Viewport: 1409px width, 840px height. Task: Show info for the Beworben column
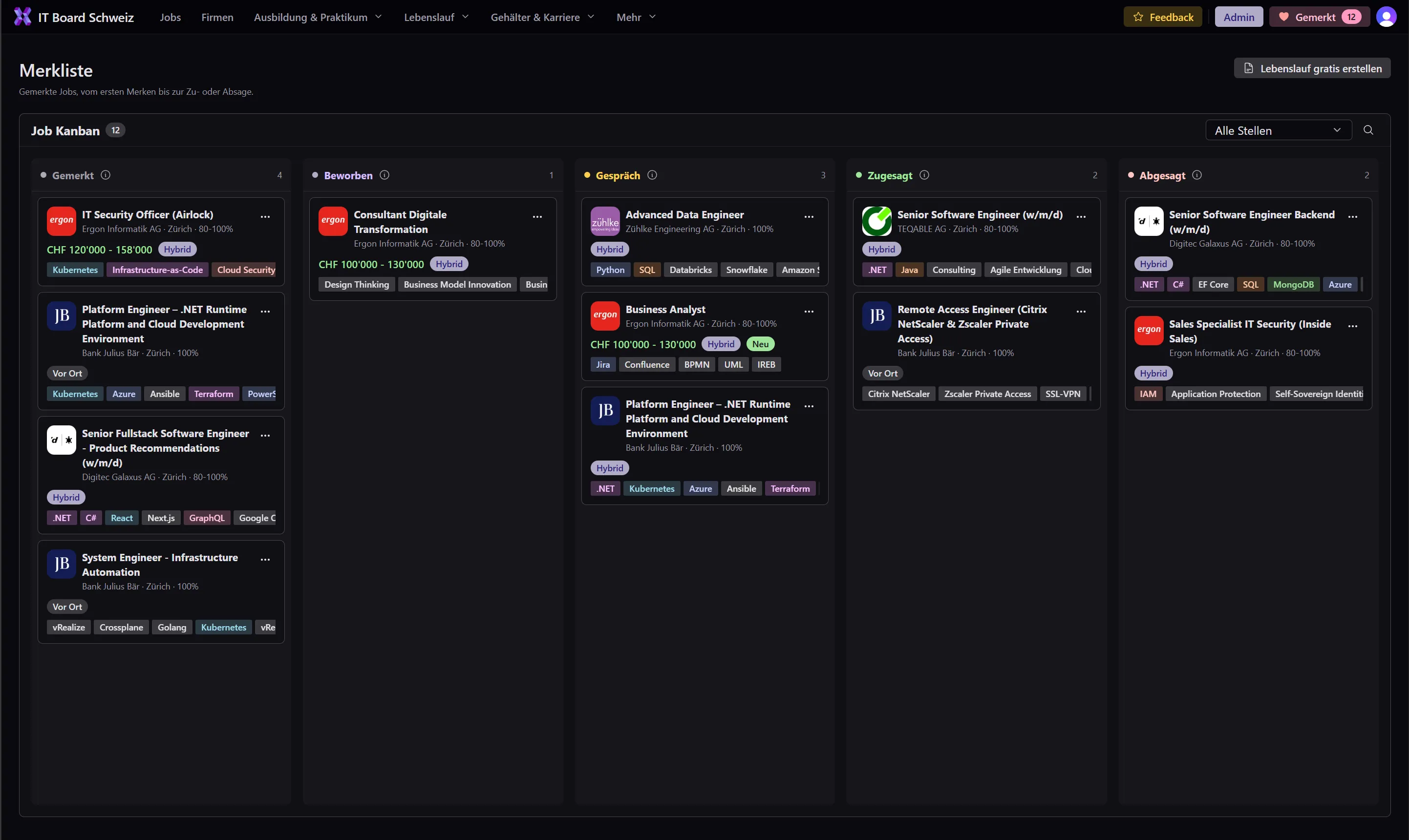point(384,175)
